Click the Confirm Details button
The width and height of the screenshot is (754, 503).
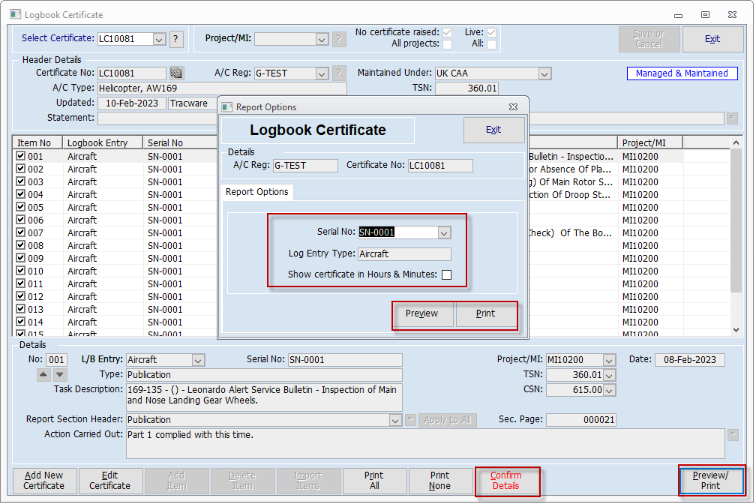(x=506, y=481)
